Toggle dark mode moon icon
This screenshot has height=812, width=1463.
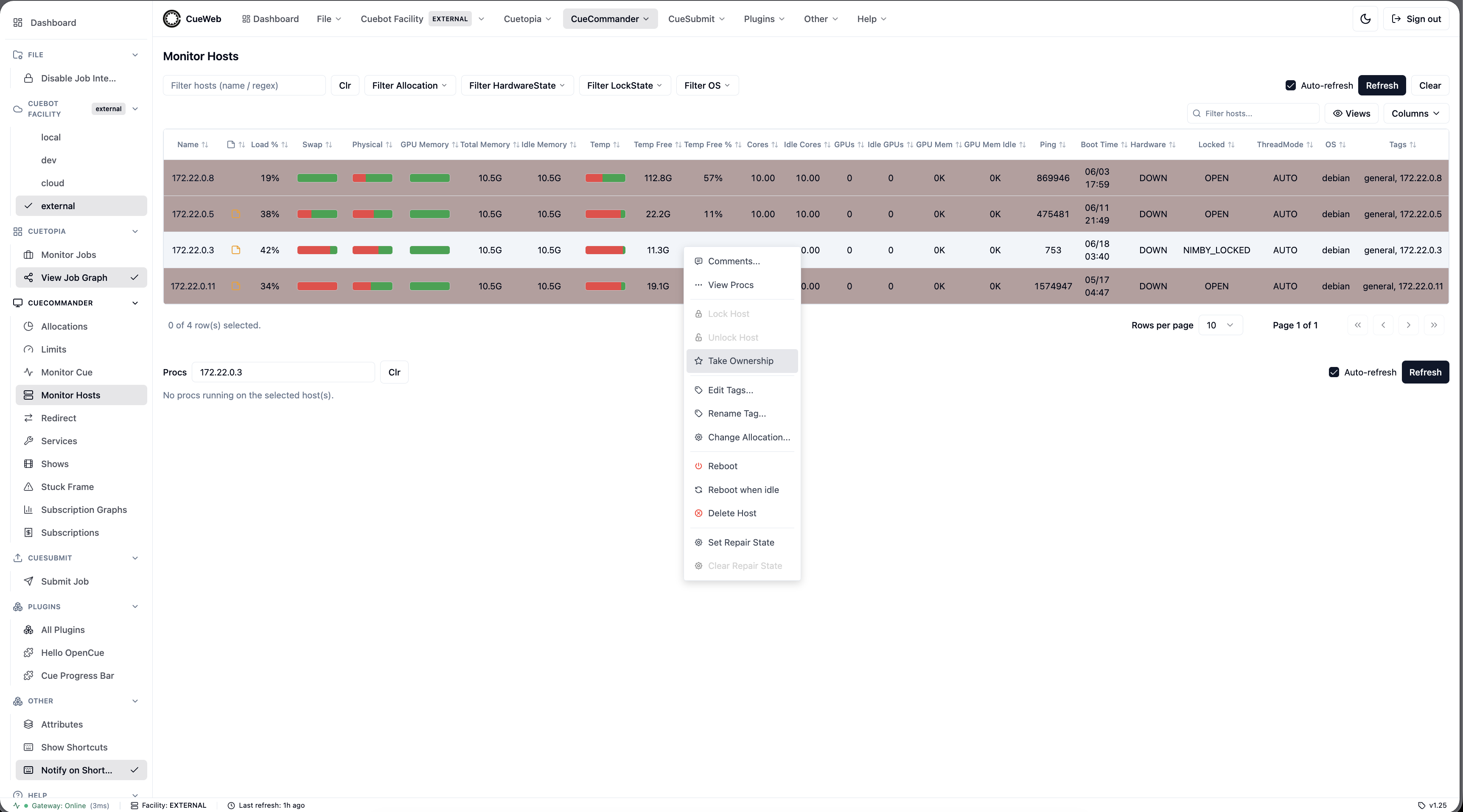tap(1365, 19)
